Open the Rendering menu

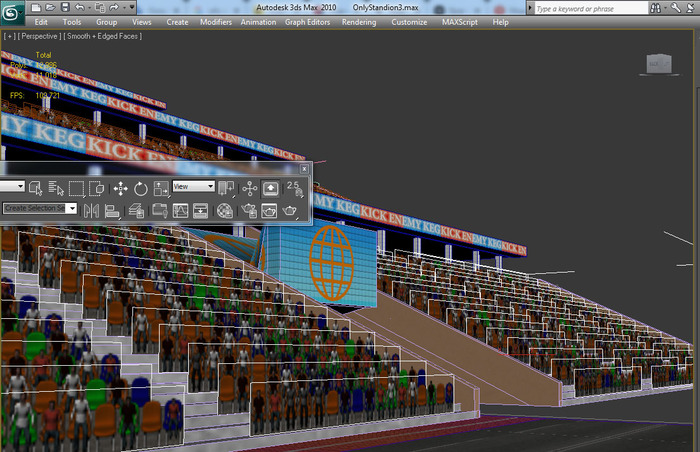click(359, 21)
